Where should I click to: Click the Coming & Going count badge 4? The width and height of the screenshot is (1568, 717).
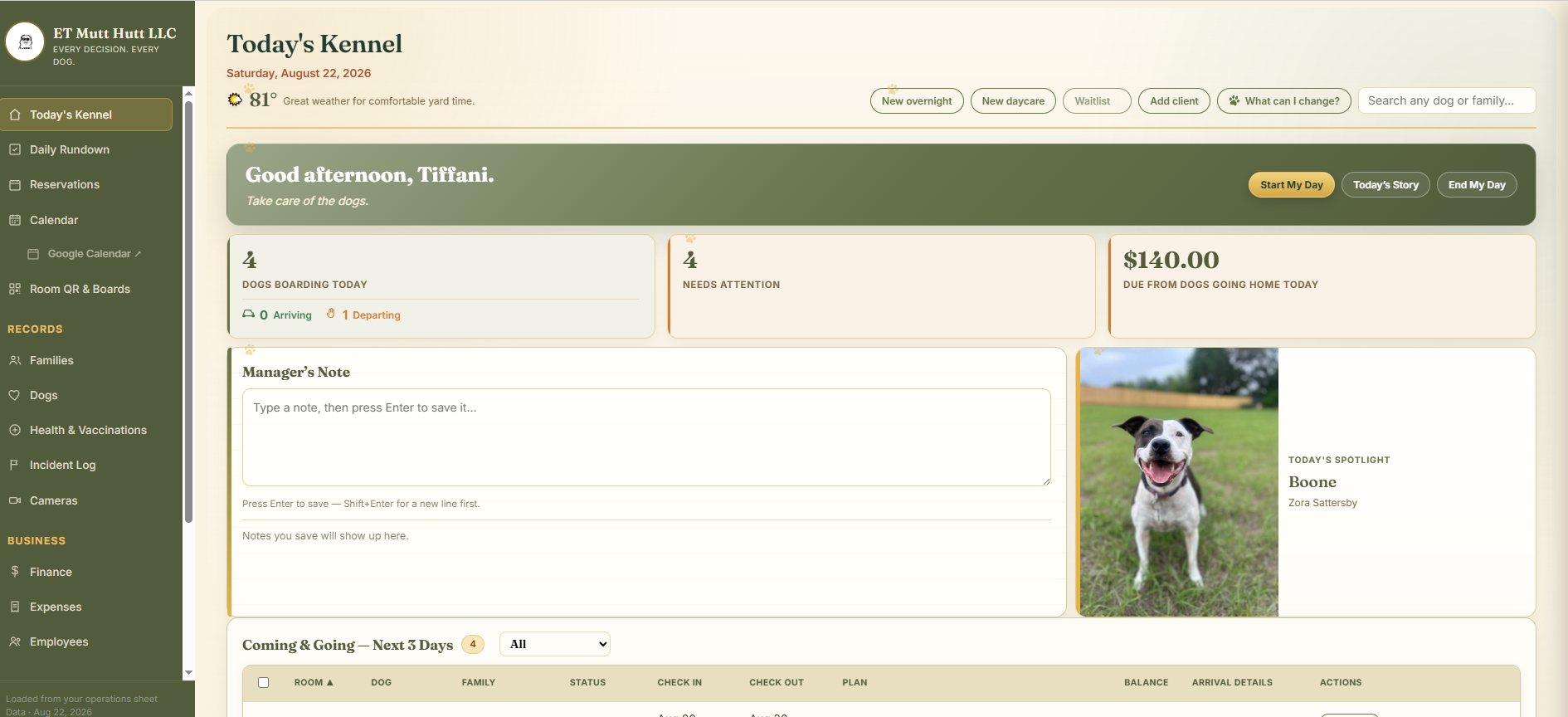[x=473, y=644]
